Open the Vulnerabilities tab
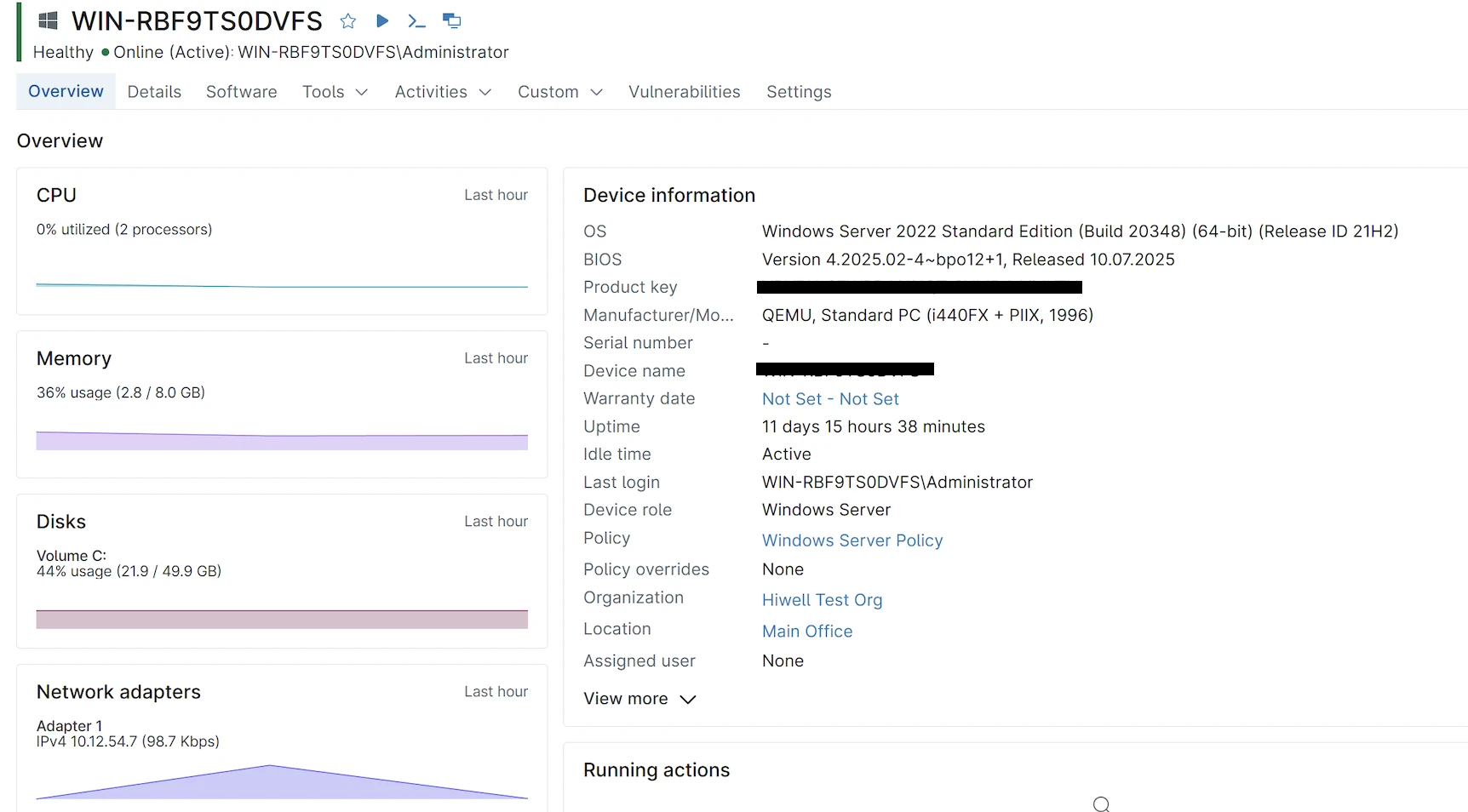The height and width of the screenshot is (812, 1468). click(685, 92)
